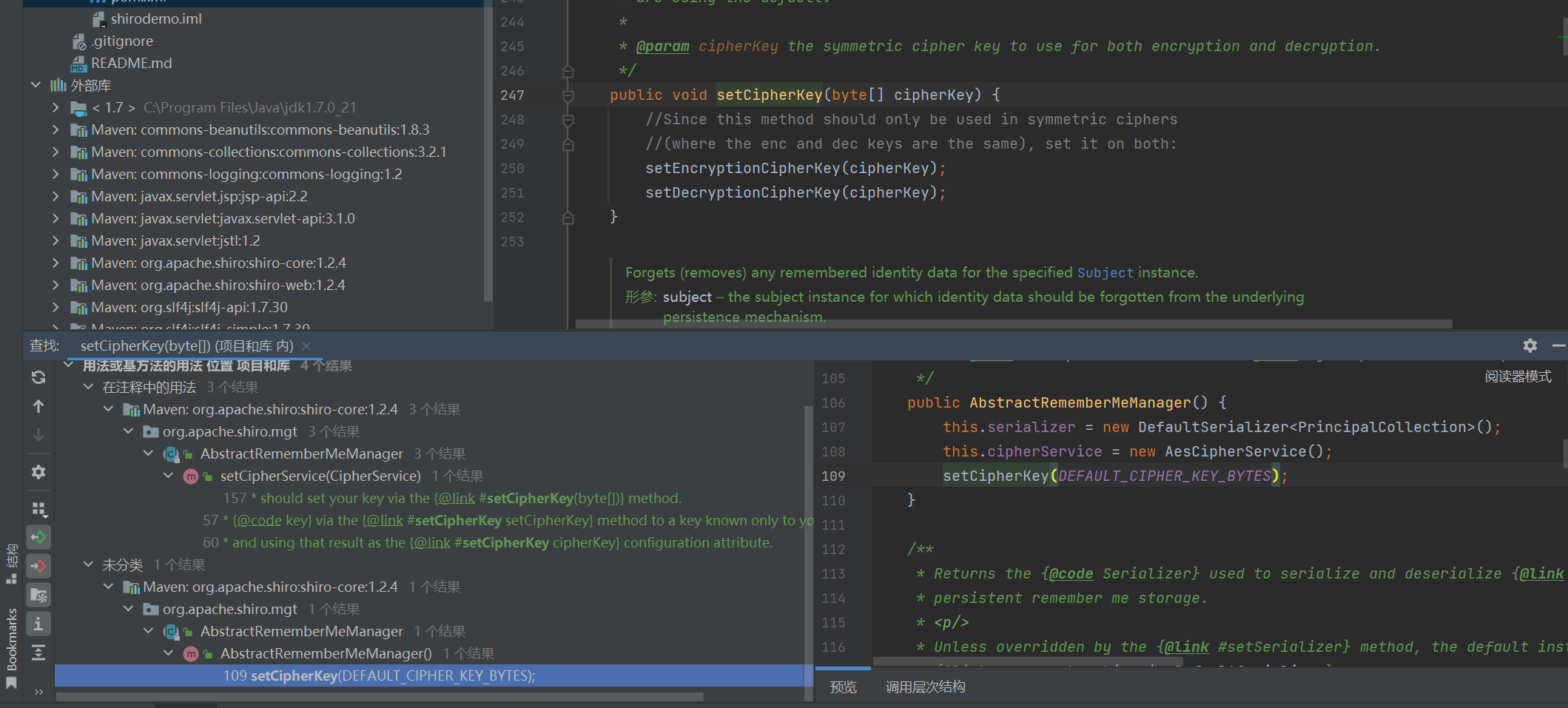
Task: Open the group-by options grid icon
Action: (x=38, y=509)
